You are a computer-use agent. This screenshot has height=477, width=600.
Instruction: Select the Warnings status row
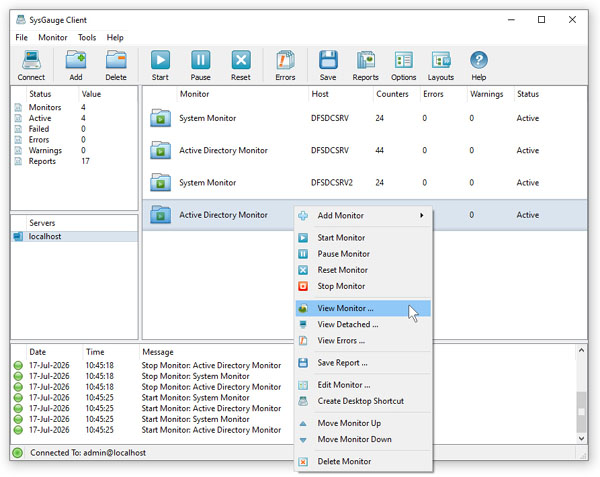coord(74,150)
